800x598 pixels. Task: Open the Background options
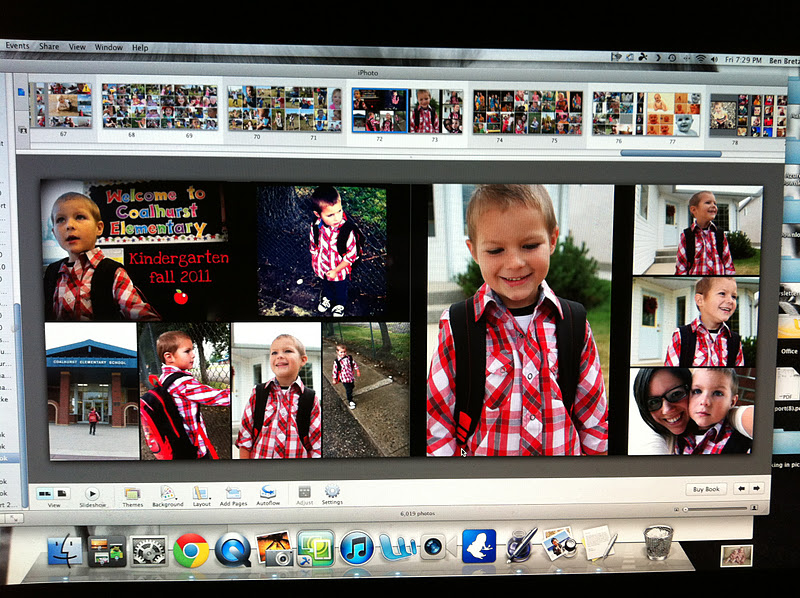click(x=167, y=493)
